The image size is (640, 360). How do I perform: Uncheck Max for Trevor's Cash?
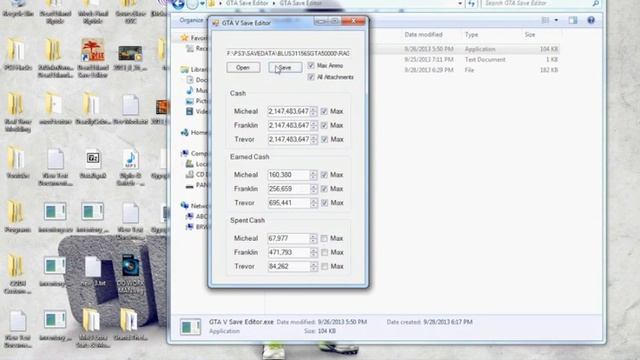[324, 139]
